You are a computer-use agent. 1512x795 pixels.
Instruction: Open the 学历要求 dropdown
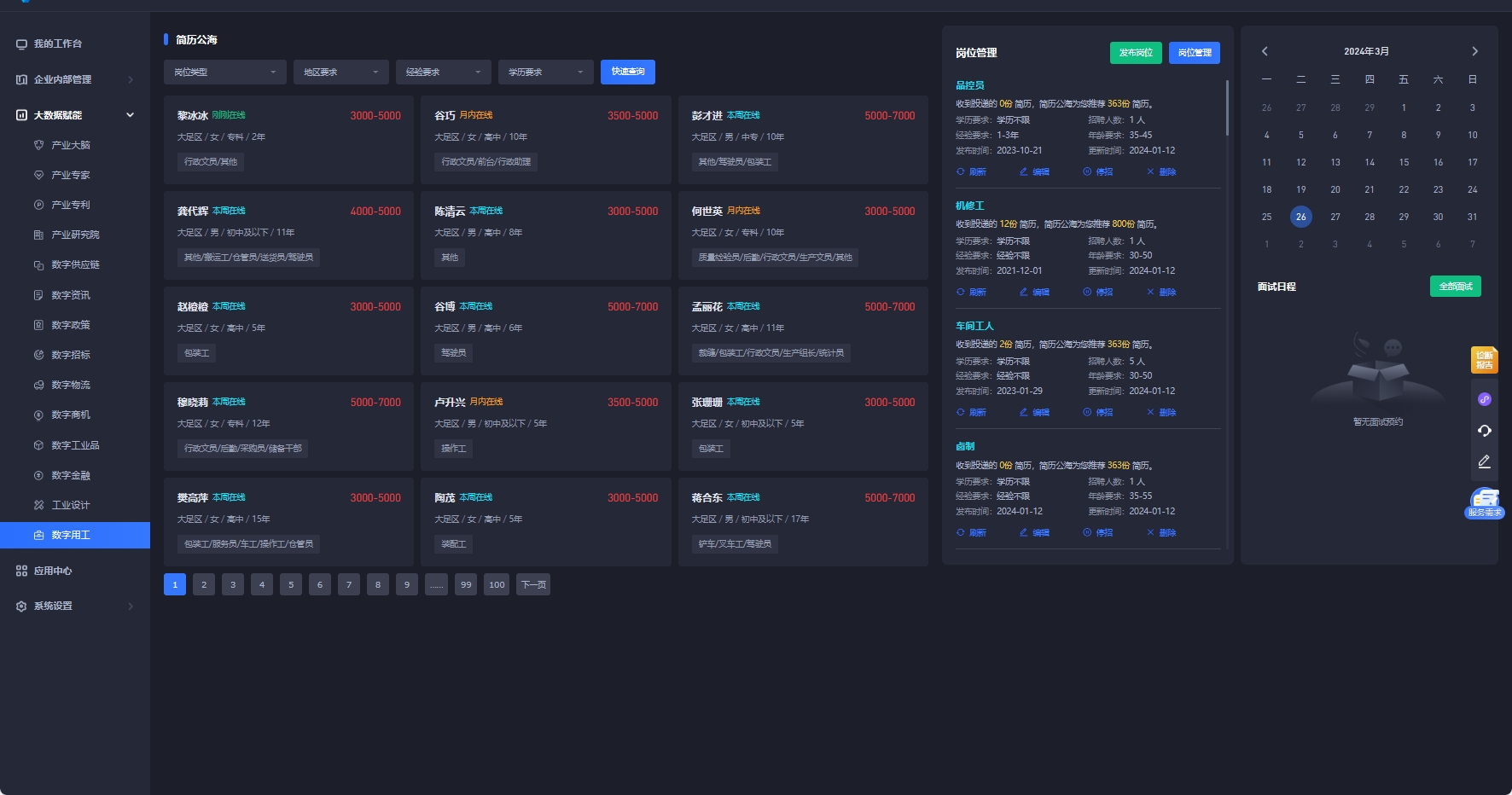(546, 72)
